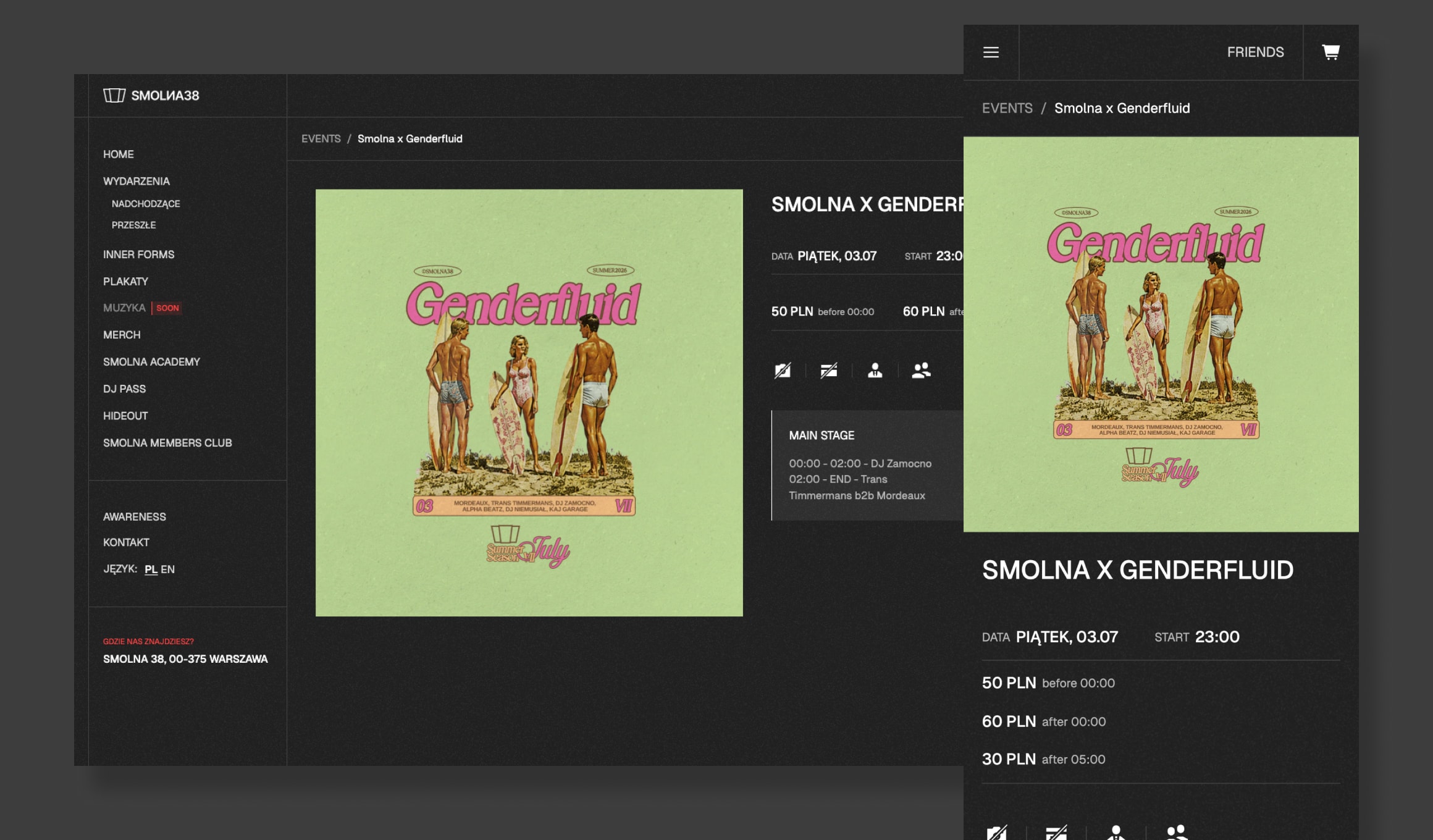Click the MUZYKA menu item
This screenshot has height=840, width=1433.
click(x=124, y=308)
